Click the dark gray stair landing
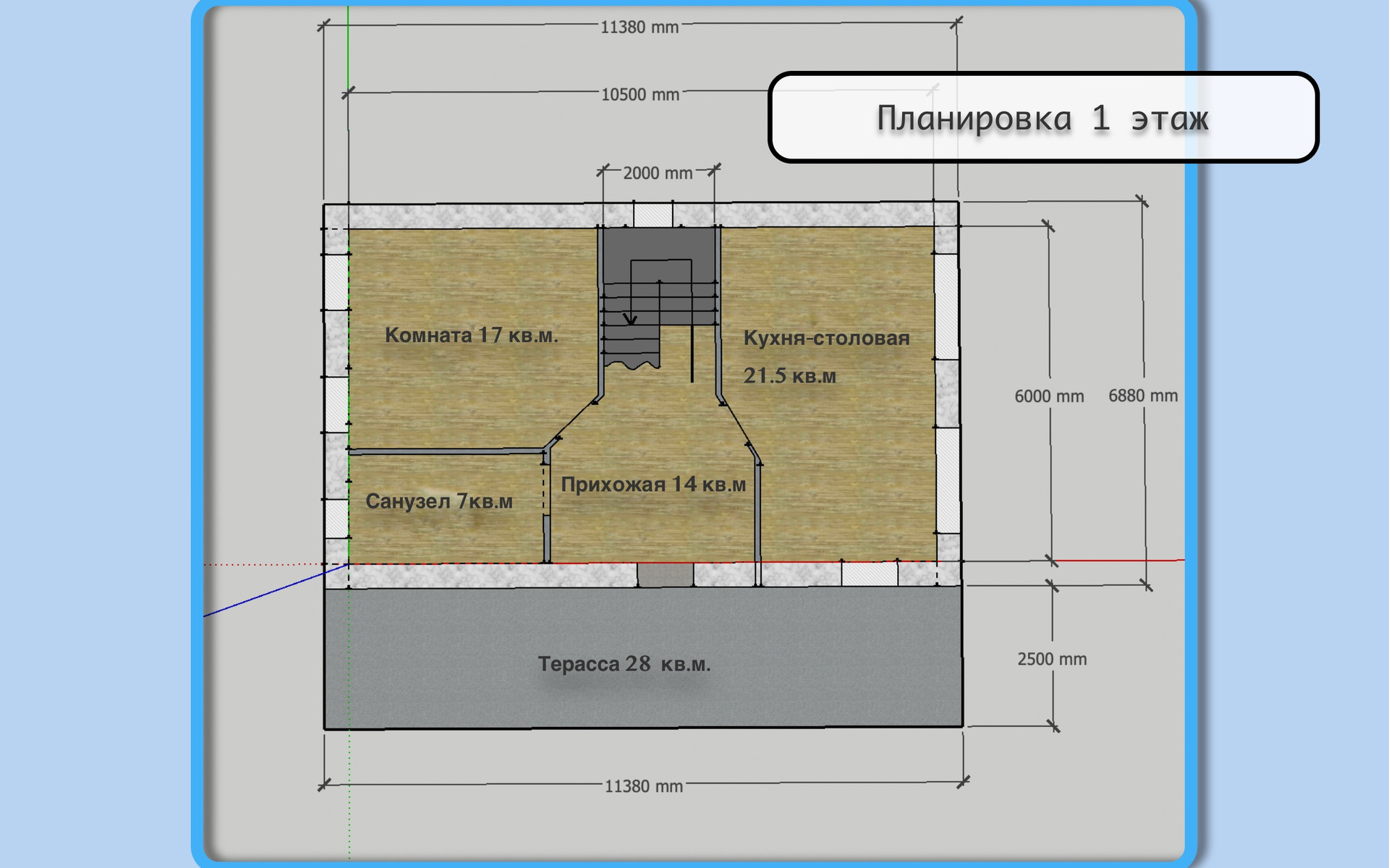The height and width of the screenshot is (868, 1389). [658, 244]
